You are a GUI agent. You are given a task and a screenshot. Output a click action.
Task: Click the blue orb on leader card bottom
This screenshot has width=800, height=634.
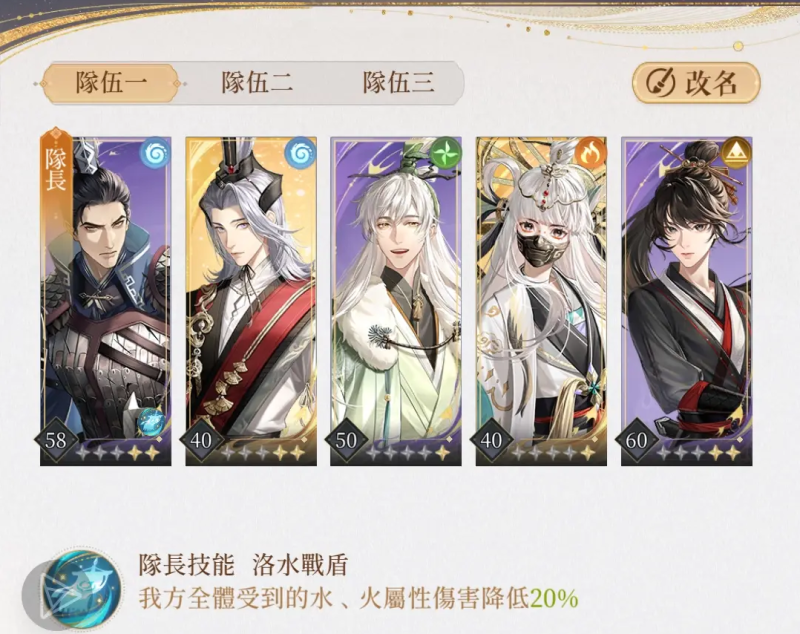tap(151, 422)
